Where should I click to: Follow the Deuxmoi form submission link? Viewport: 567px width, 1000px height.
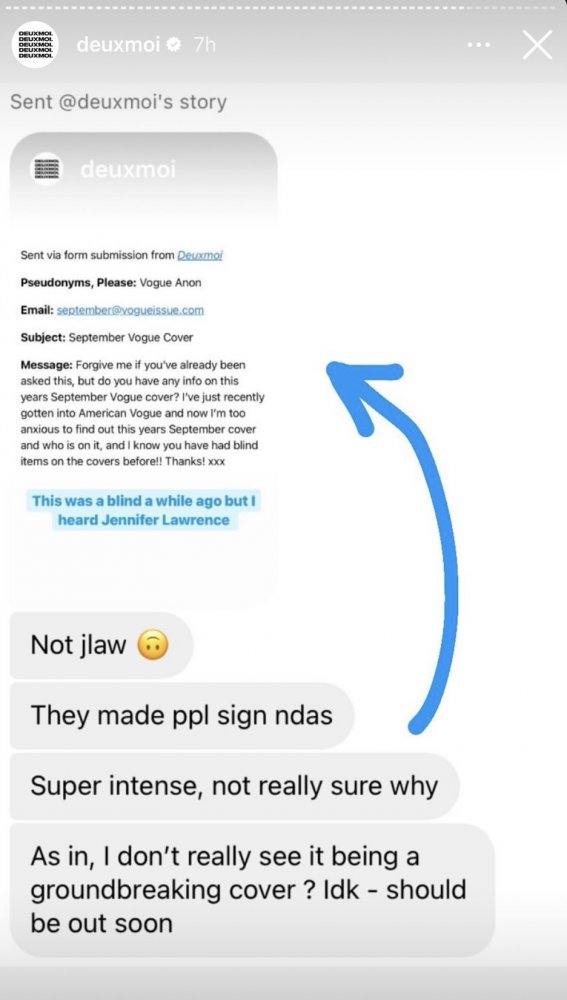click(x=200, y=255)
